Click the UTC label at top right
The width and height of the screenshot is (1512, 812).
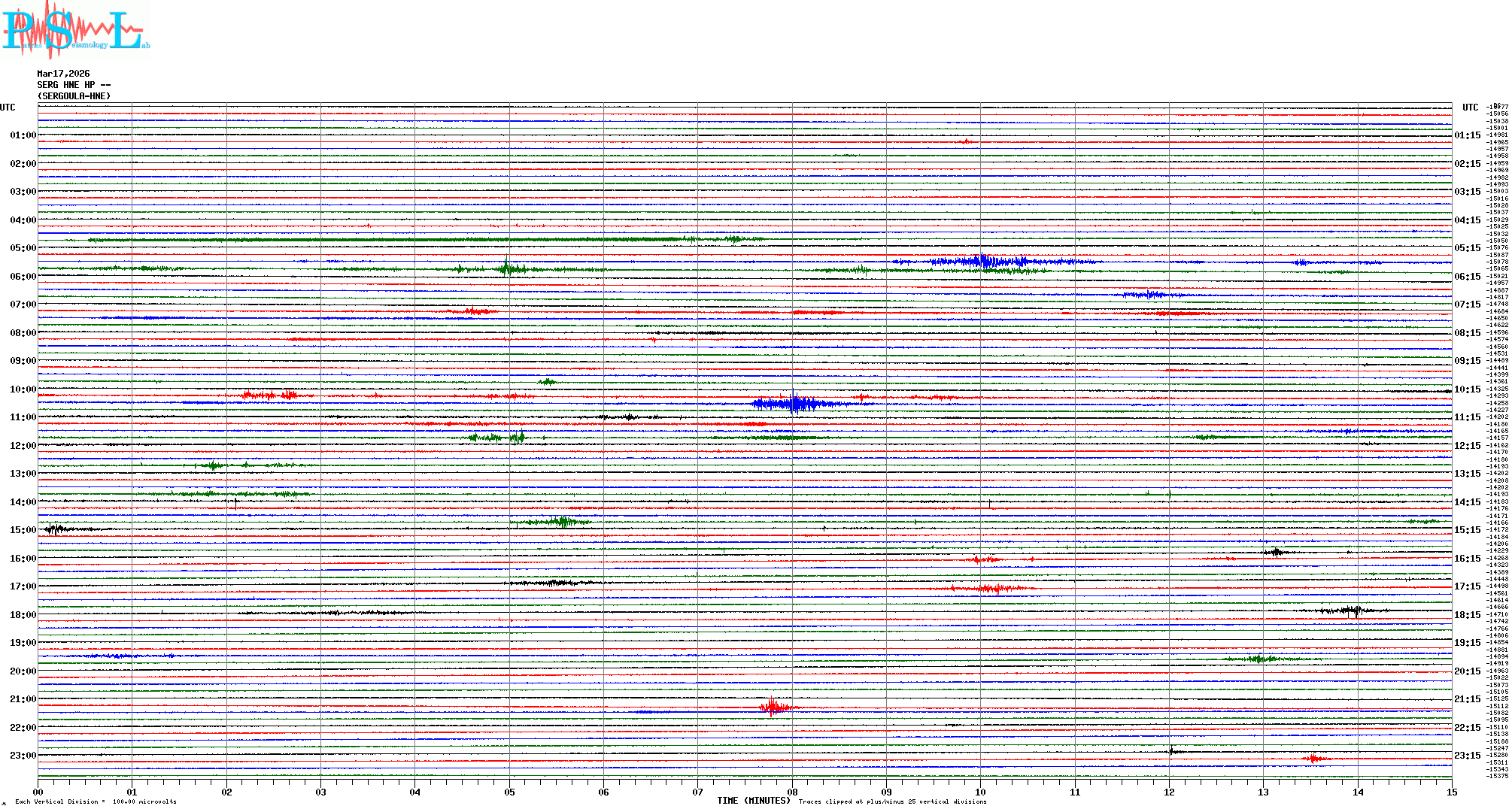1470,108
